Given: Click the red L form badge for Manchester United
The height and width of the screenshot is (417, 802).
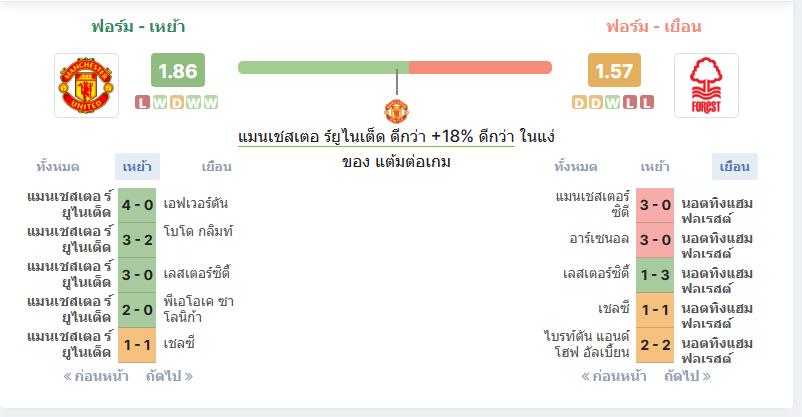Looking at the screenshot, I should click(142, 102).
